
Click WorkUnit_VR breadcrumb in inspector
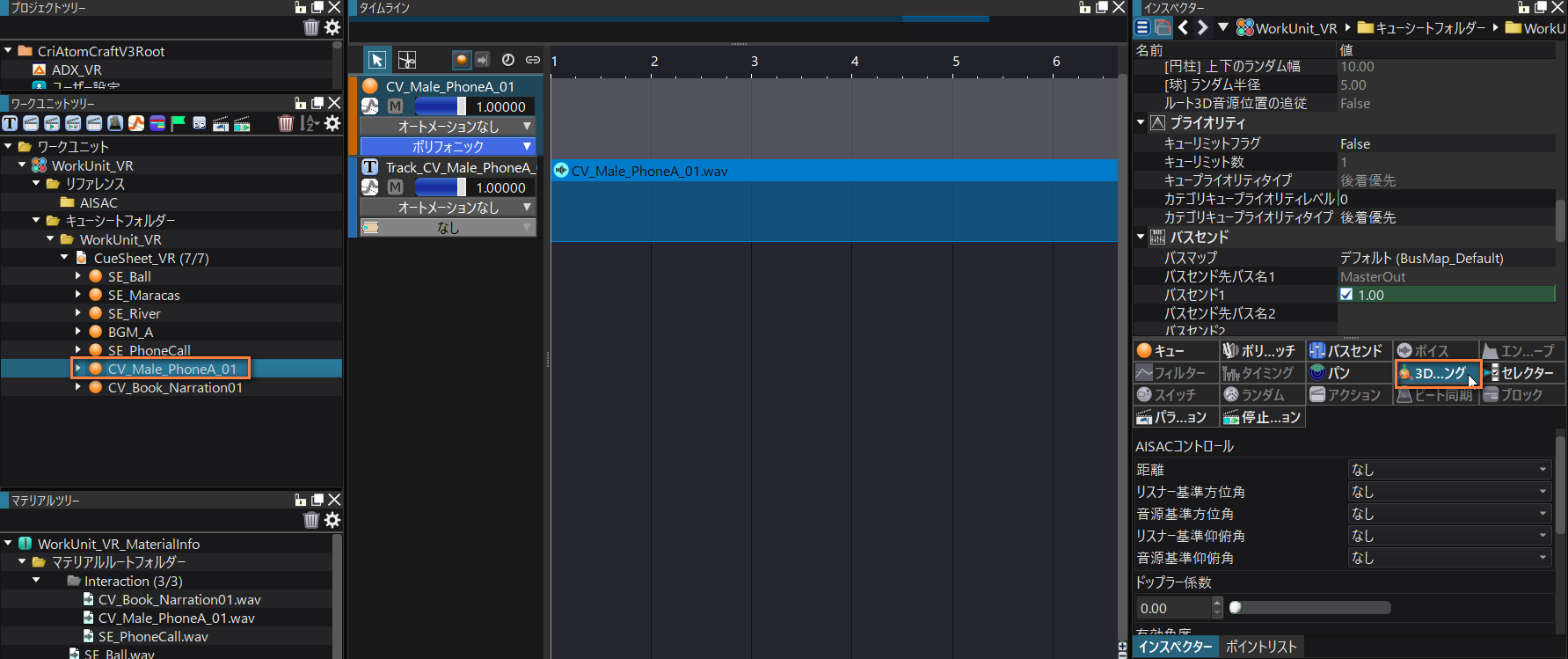click(1295, 27)
